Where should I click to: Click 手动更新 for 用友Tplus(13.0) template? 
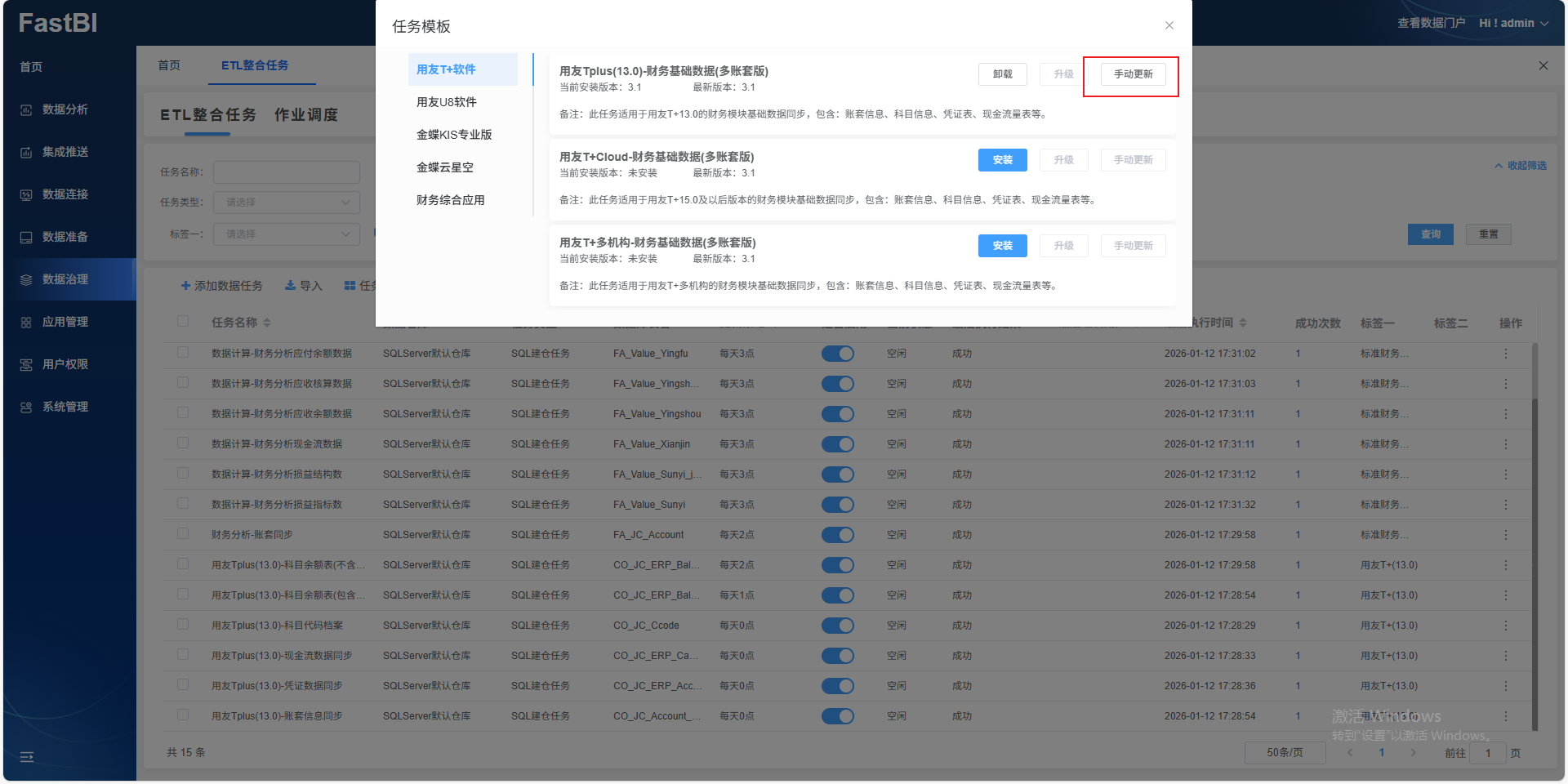point(1133,74)
